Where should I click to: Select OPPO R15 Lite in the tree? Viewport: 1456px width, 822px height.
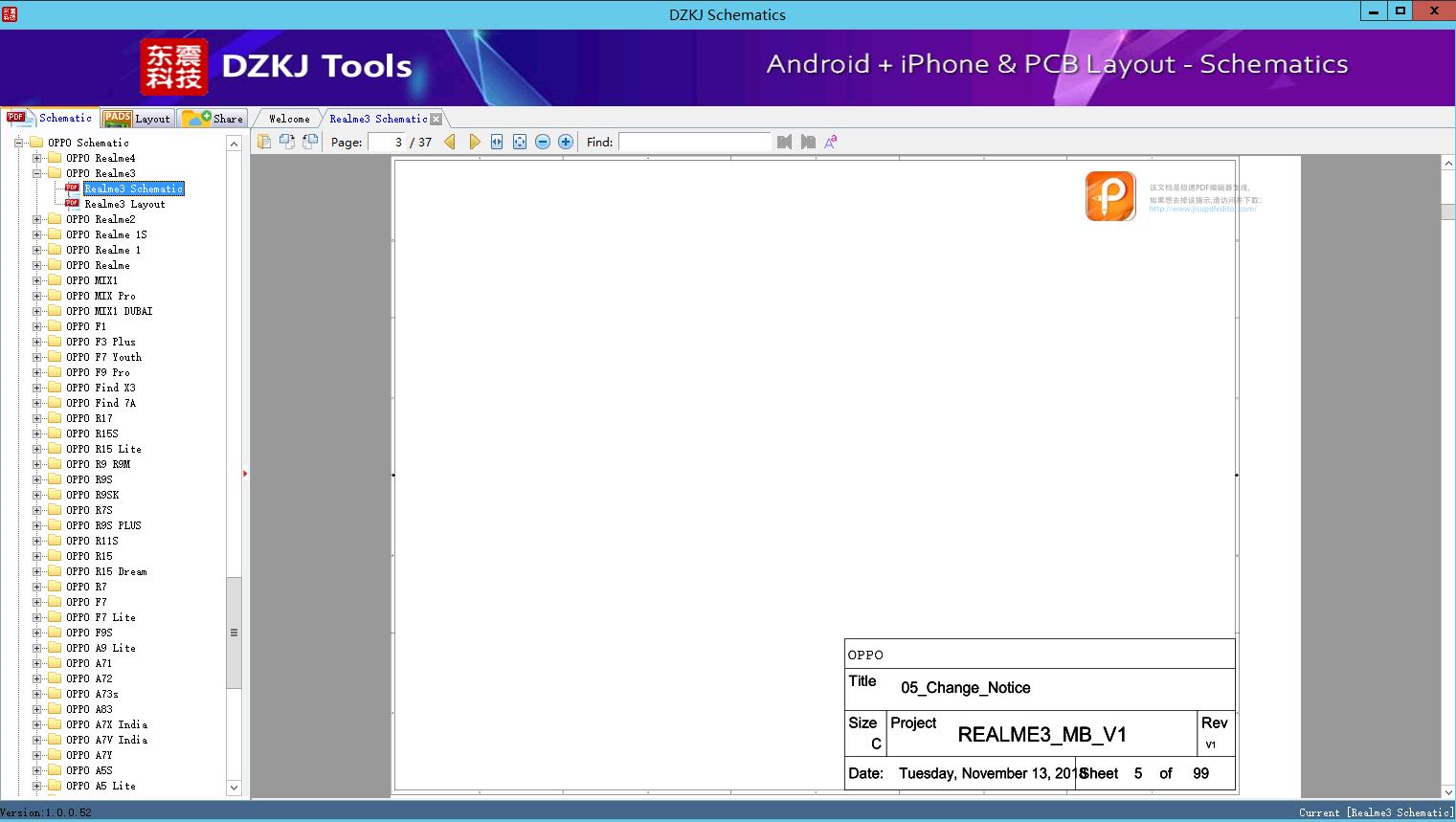[103, 449]
